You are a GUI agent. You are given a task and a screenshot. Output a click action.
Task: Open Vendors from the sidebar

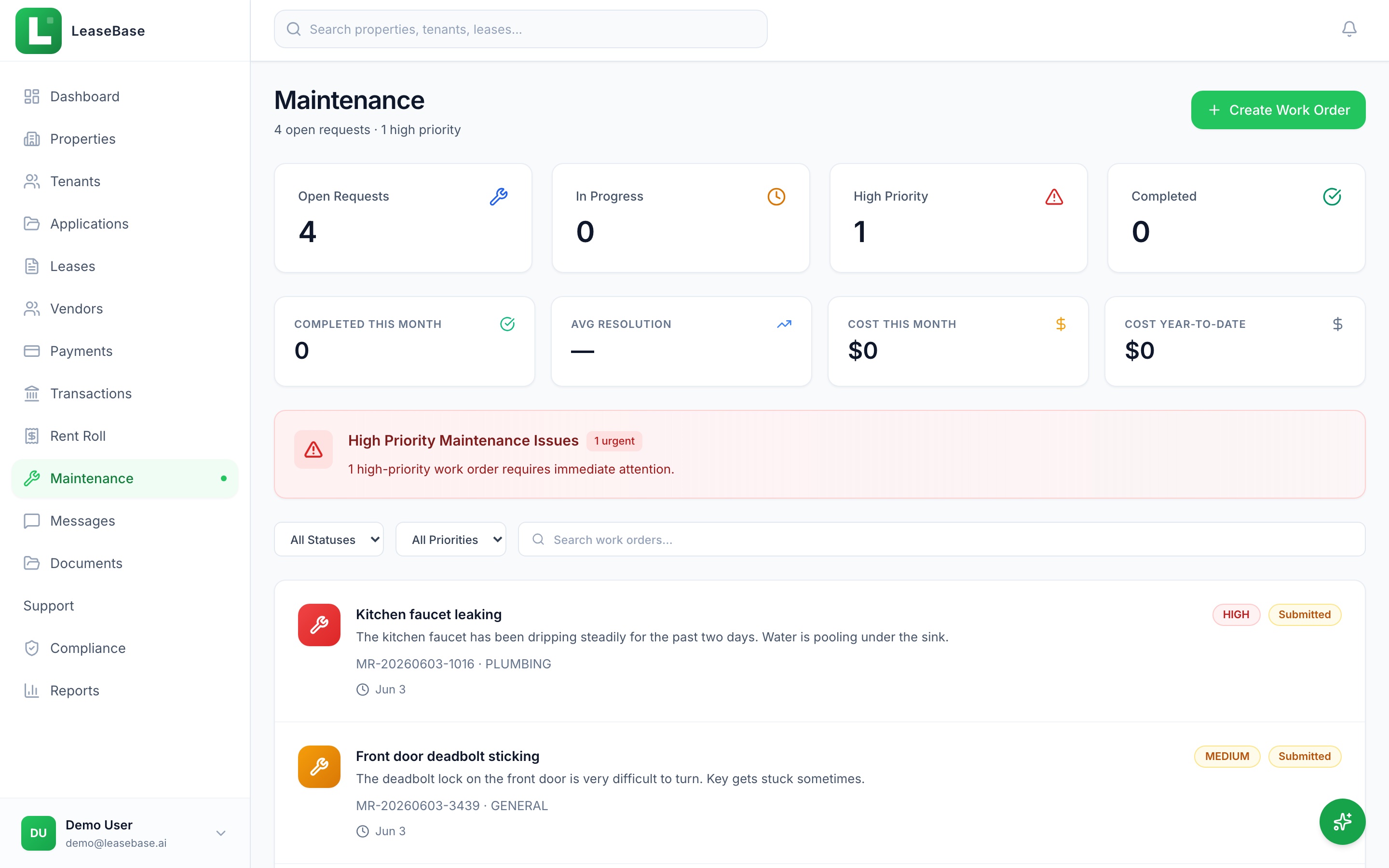[124, 309]
